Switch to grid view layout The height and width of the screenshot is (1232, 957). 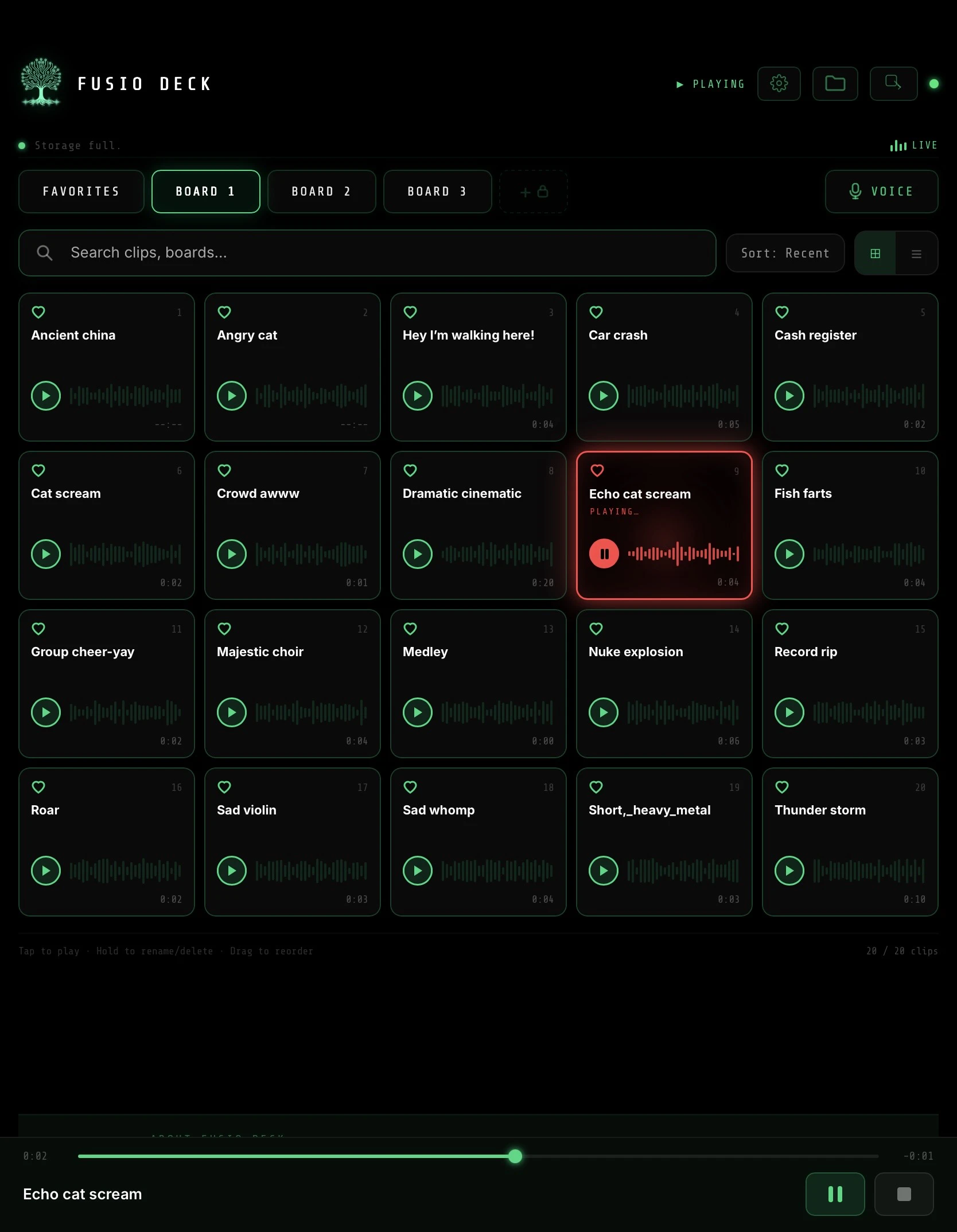(x=875, y=254)
